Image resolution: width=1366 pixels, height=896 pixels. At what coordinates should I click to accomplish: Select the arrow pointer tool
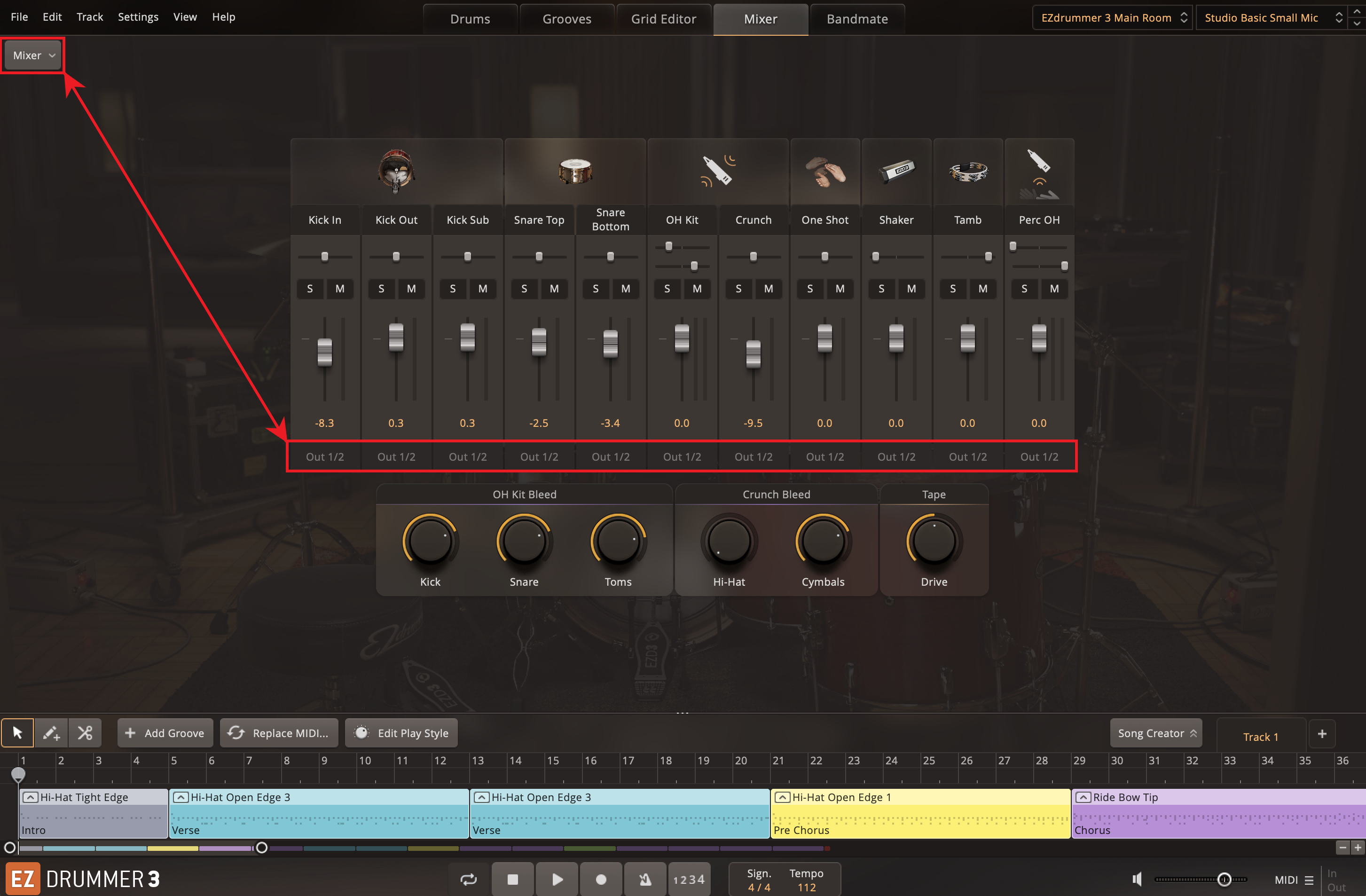(x=17, y=733)
